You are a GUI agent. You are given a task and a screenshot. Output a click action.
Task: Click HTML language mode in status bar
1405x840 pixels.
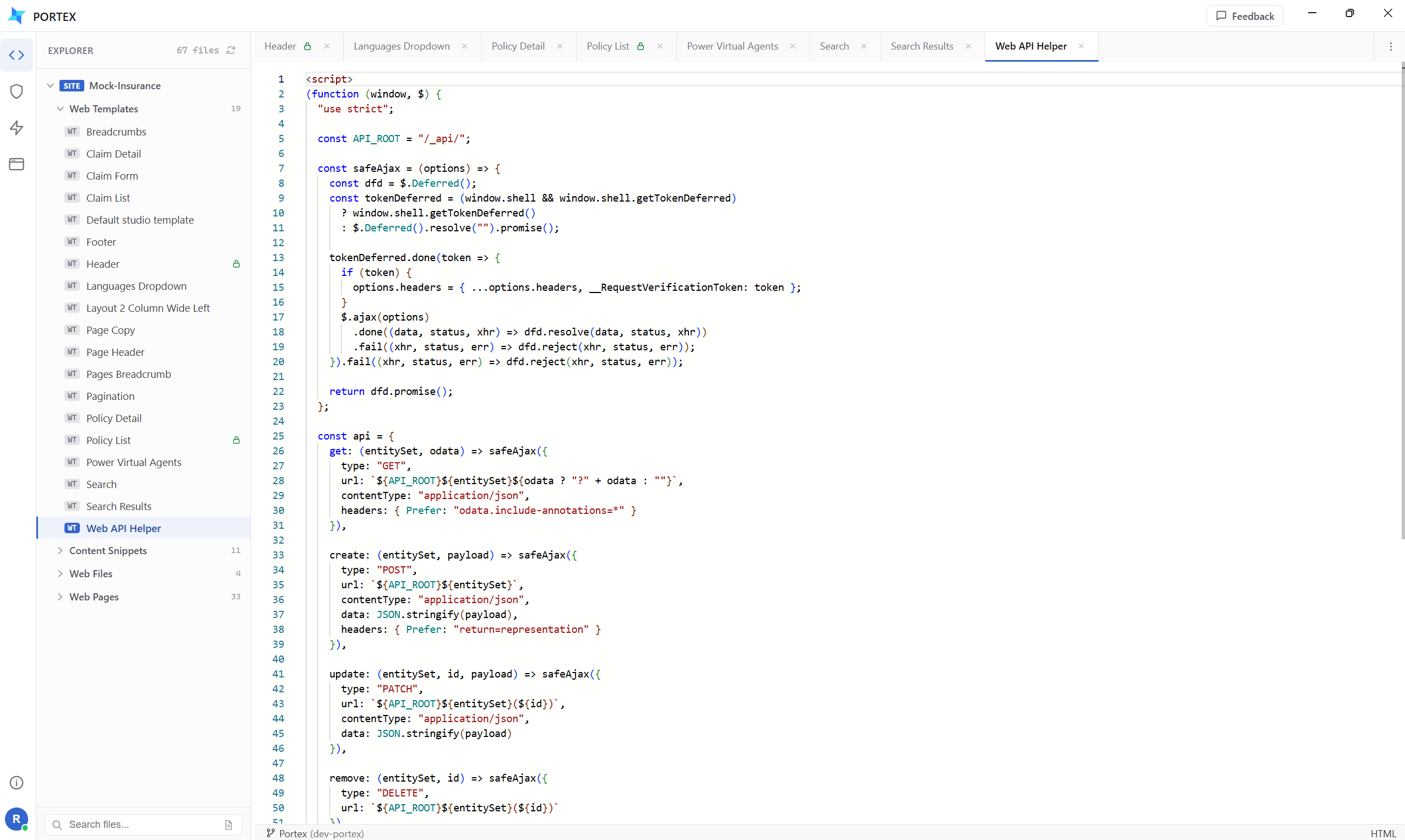tap(1383, 833)
